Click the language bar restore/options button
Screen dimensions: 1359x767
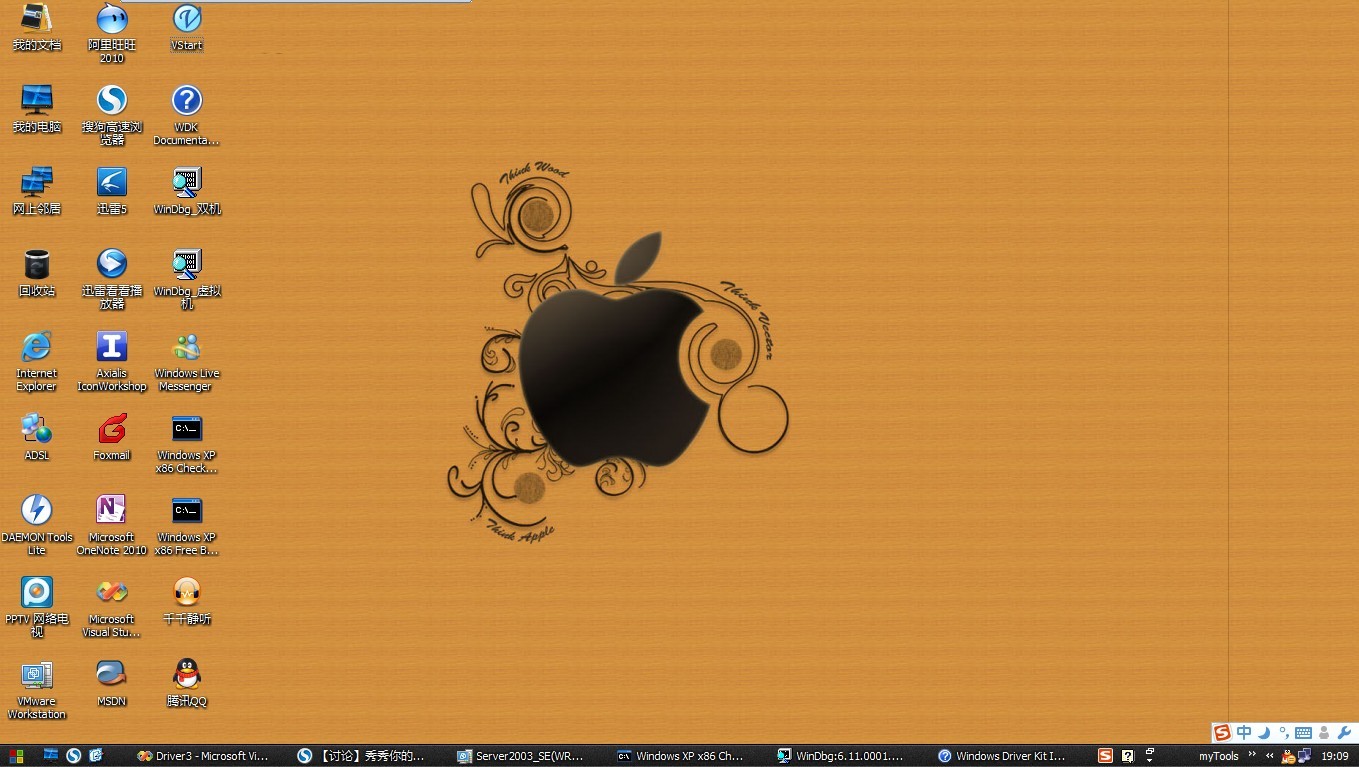point(1150,755)
